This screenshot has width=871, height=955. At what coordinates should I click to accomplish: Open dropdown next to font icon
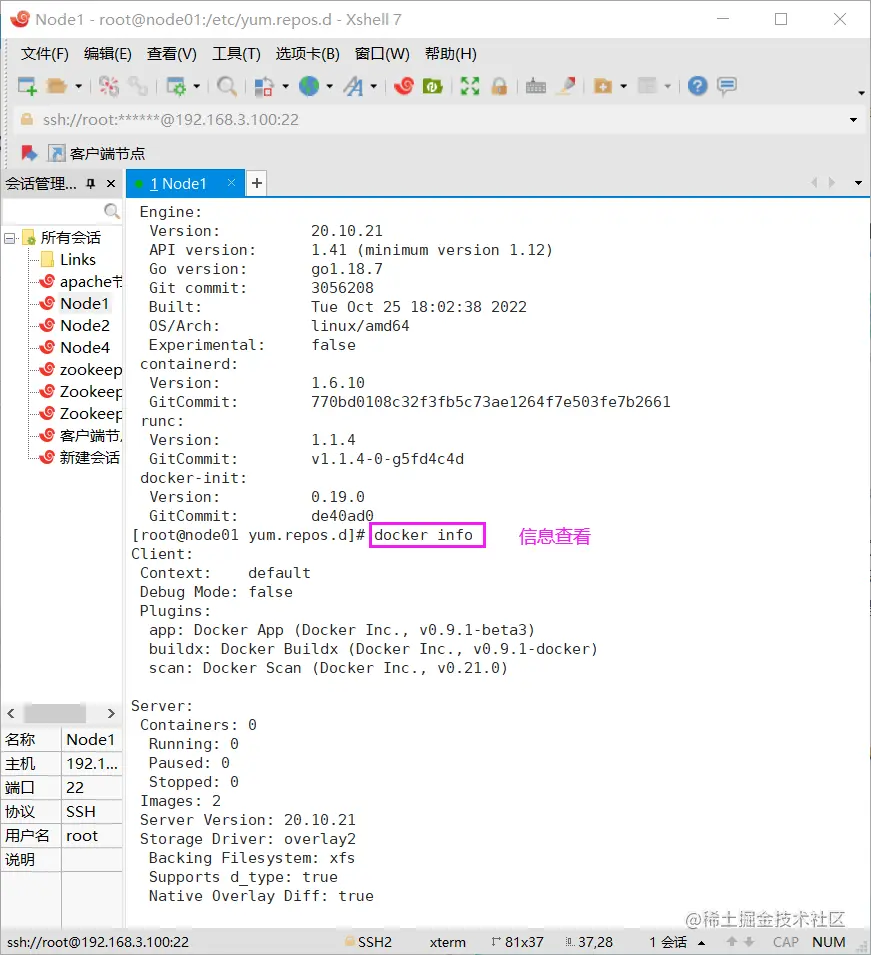(374, 86)
